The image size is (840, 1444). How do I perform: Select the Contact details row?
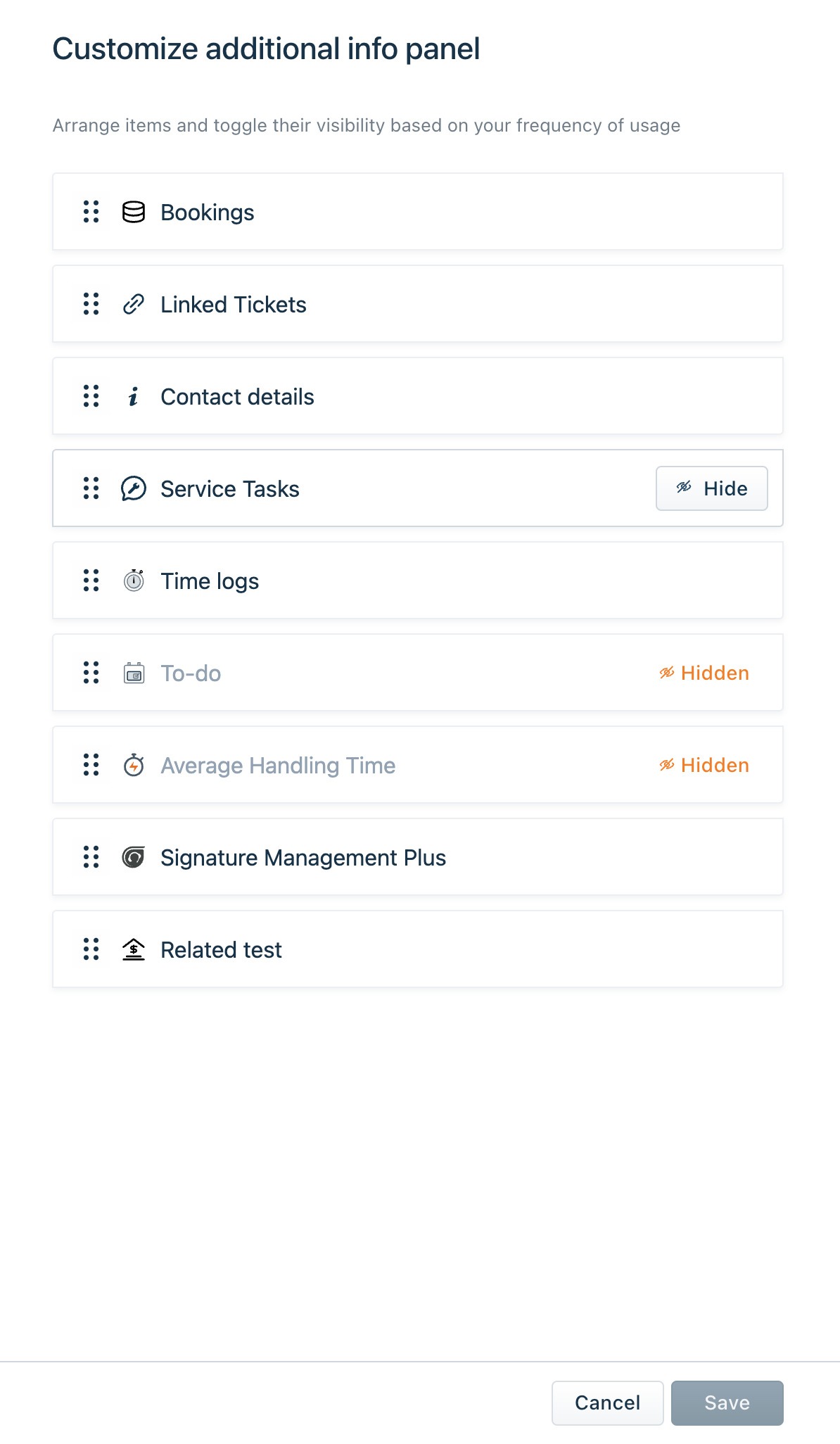tap(418, 396)
